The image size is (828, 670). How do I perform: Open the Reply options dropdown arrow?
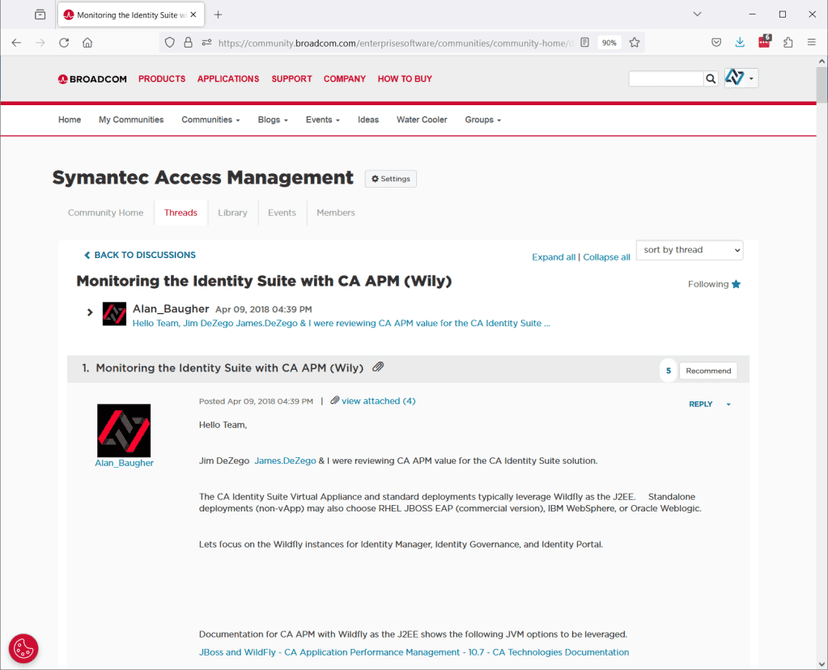pos(728,404)
